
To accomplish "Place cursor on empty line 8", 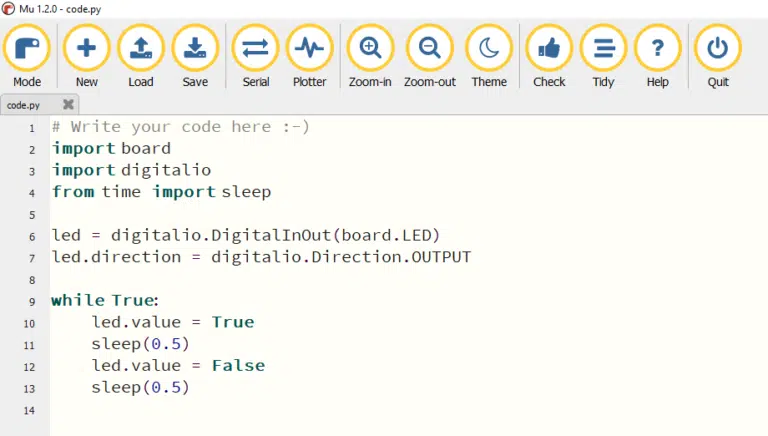I will tap(408, 280).
